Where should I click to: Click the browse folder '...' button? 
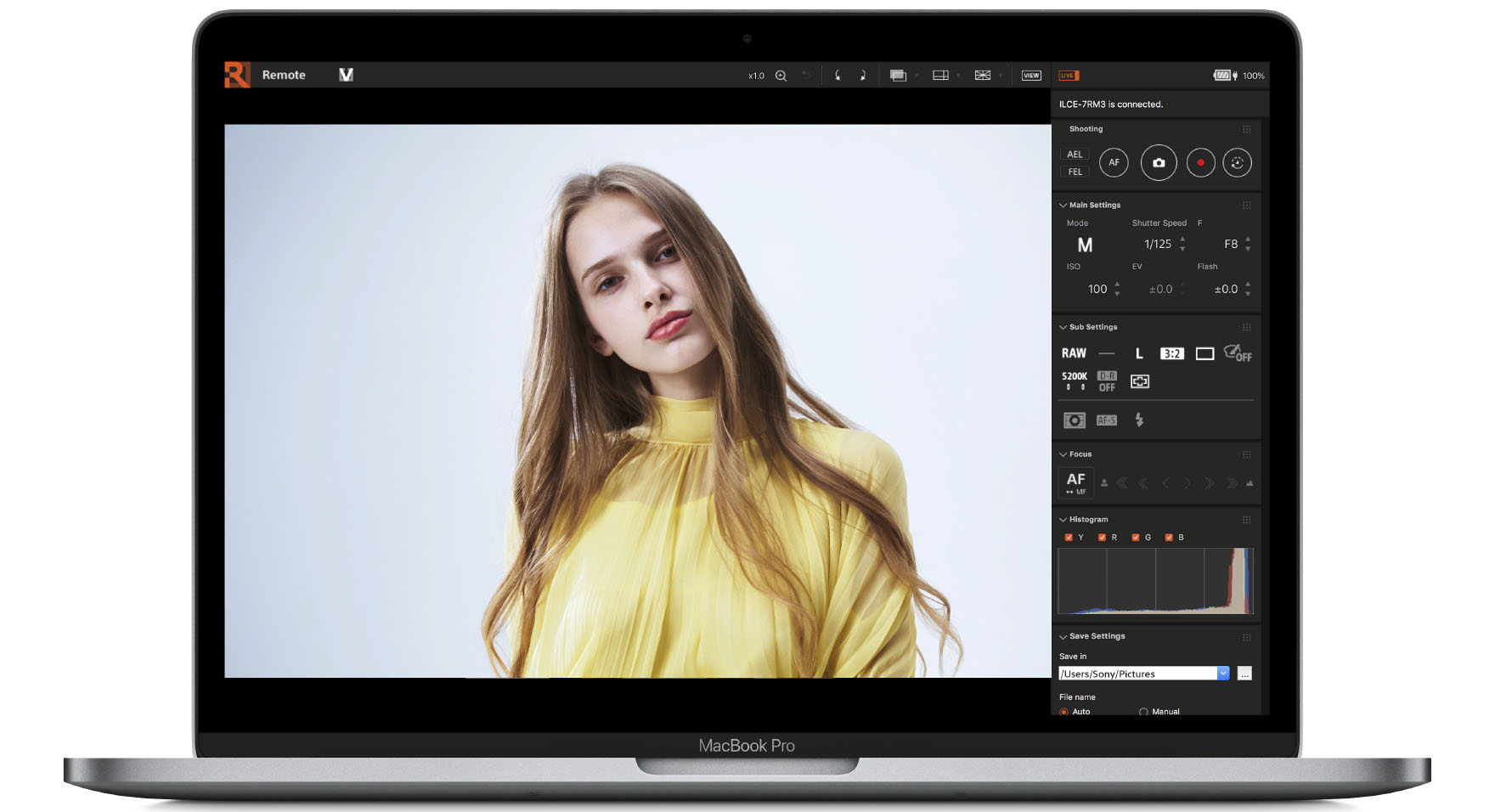click(x=1244, y=674)
